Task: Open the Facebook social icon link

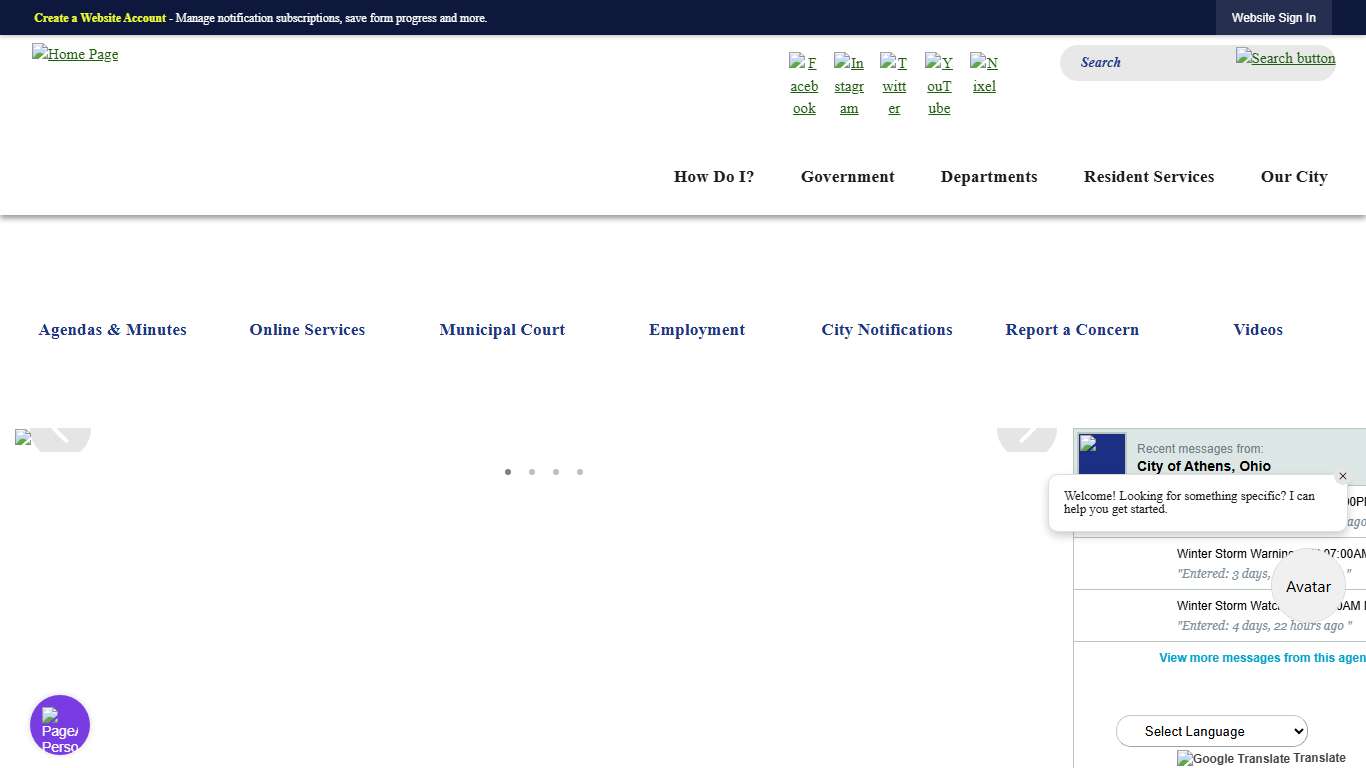Action: (804, 85)
